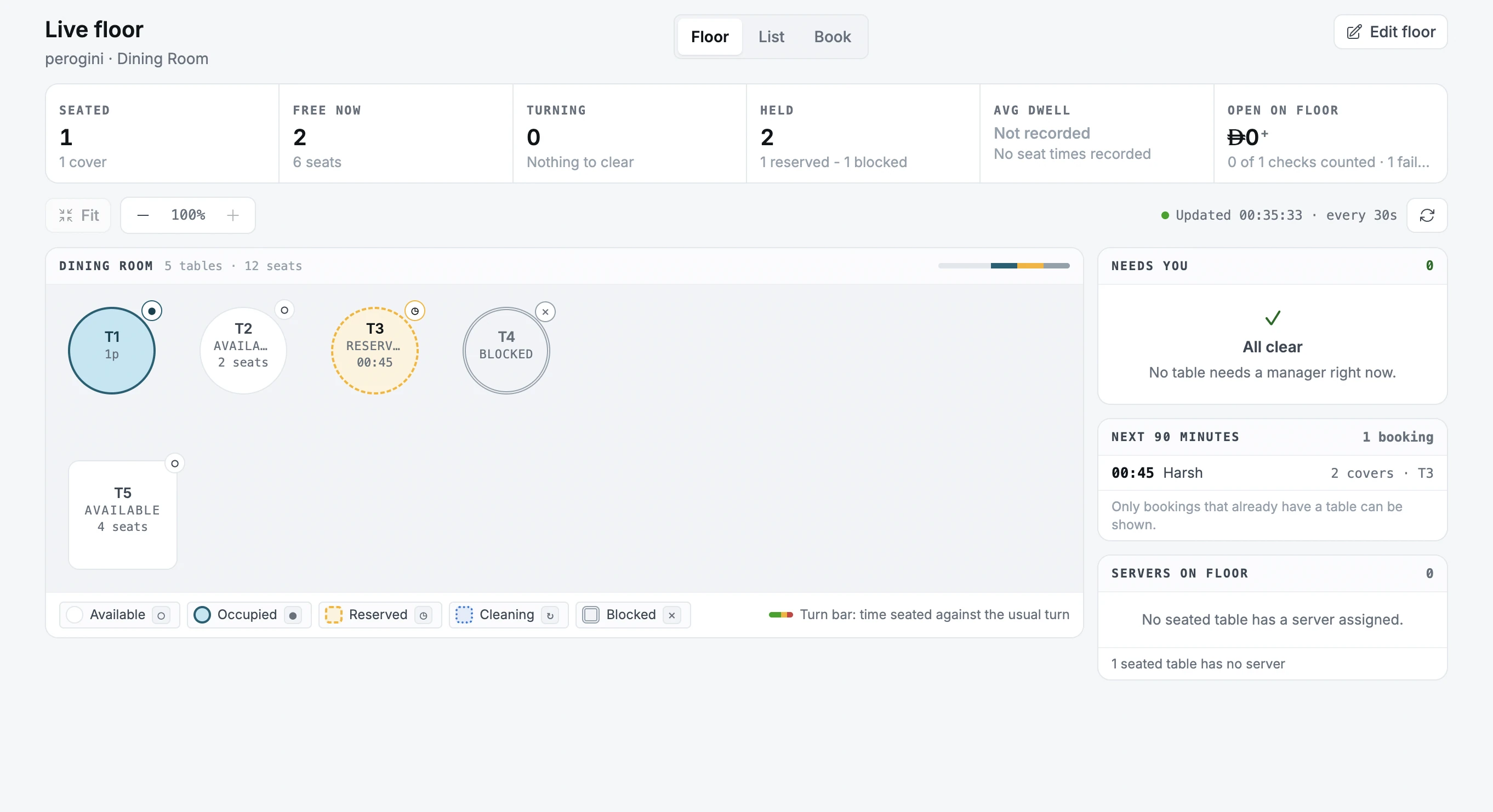Screen dimensions: 1493x812
Task: Select occupied table T1
Action: click(112, 351)
